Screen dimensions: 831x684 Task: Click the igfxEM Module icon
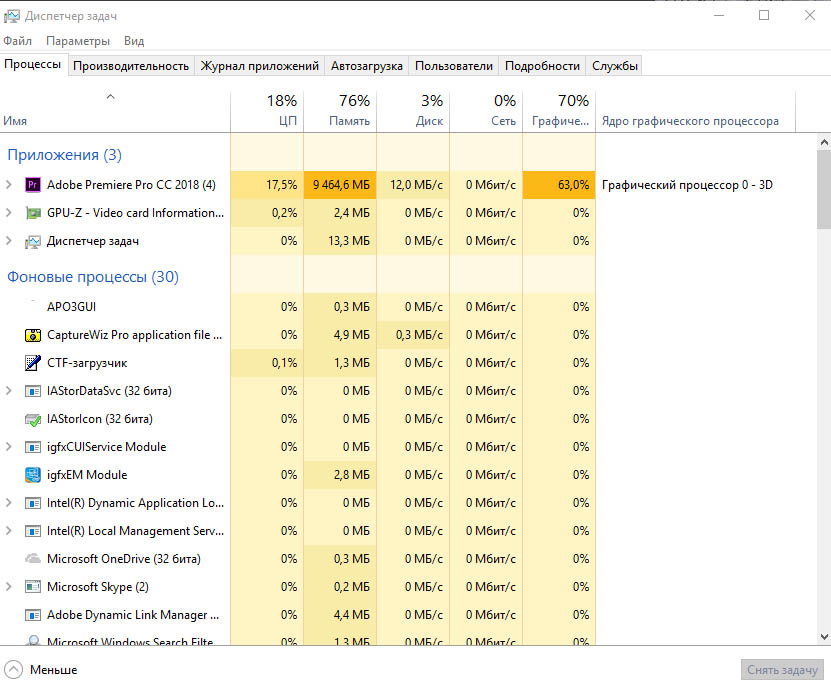pos(33,475)
